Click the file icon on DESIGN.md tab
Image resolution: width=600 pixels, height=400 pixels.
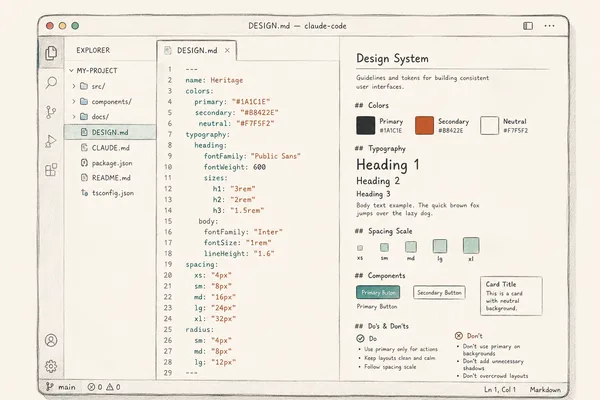coord(168,50)
